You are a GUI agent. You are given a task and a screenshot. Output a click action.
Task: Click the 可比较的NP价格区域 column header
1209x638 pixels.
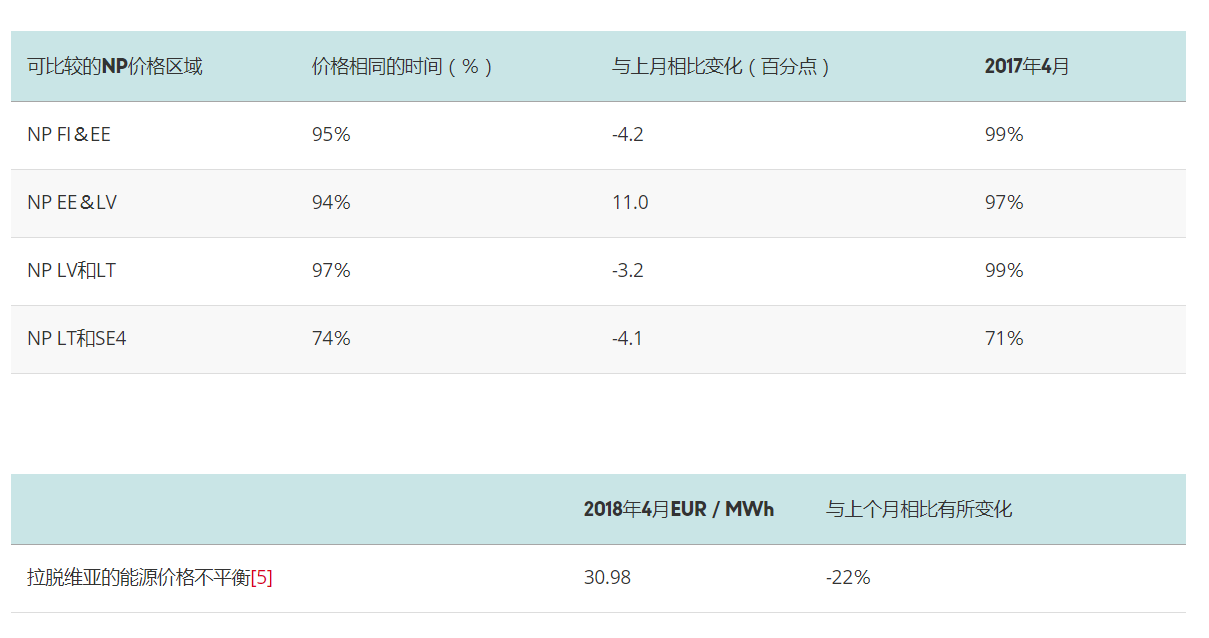coord(115,67)
